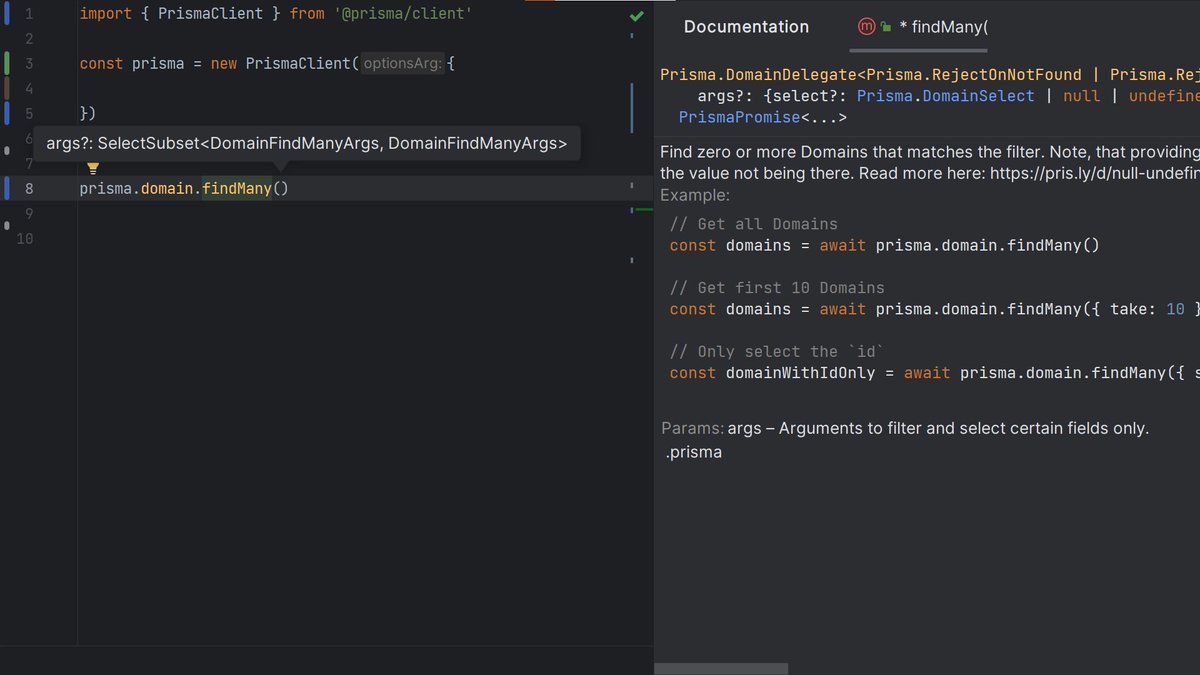Click PrismaClient constructor on line 3
This screenshot has height=675, width=1200.
pyautogui.click(x=297, y=64)
